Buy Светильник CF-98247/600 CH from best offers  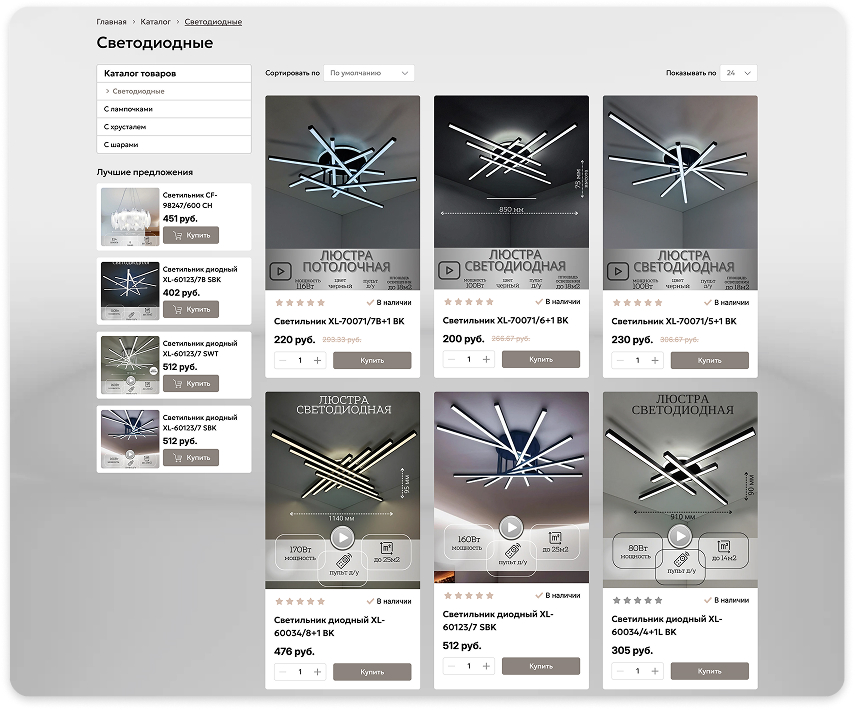[x=190, y=236]
